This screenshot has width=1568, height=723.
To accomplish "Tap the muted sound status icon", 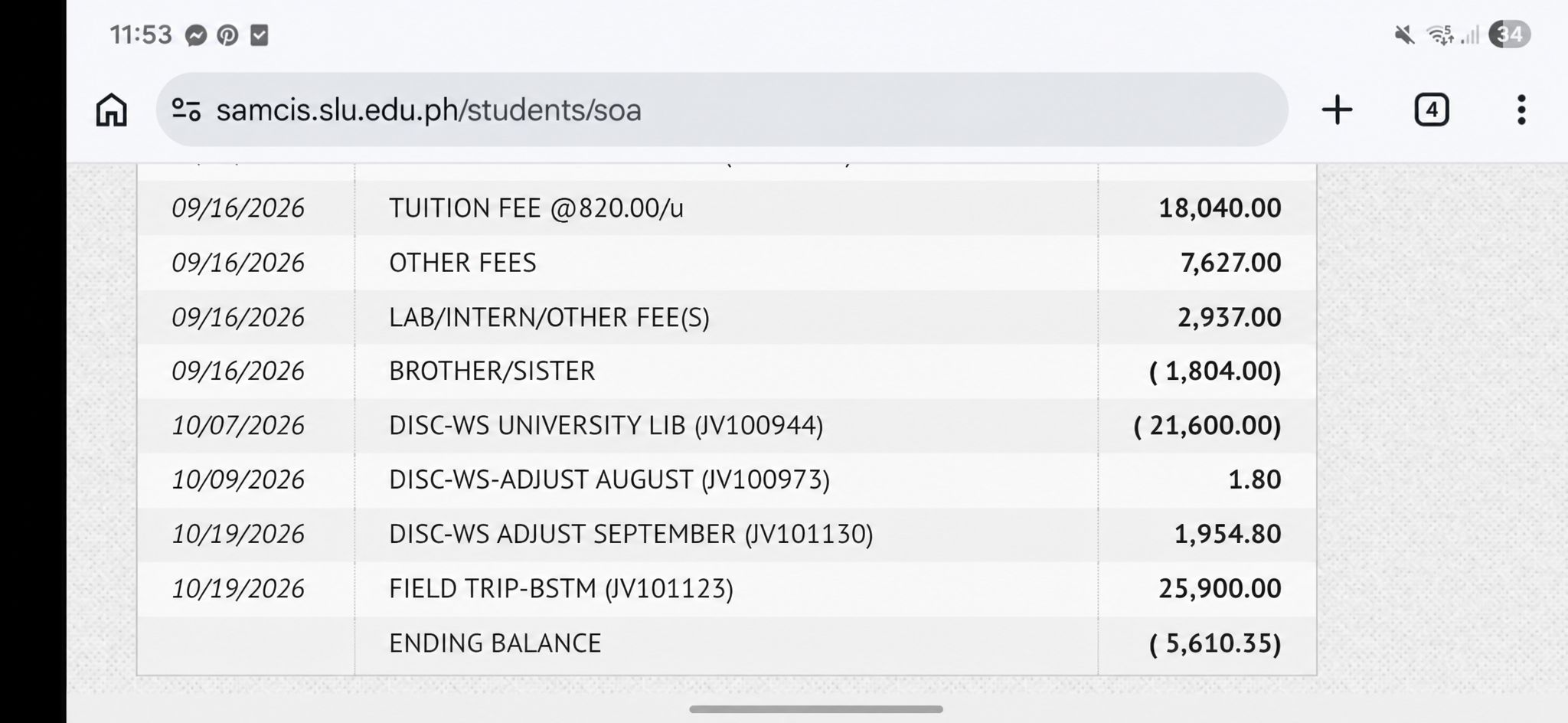I will point(1404,34).
